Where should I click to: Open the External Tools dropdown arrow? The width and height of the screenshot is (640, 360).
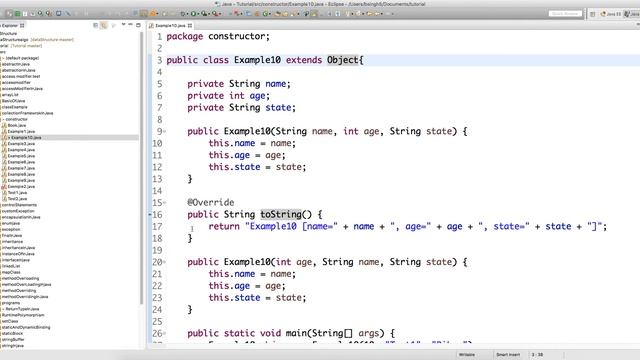point(220,14)
